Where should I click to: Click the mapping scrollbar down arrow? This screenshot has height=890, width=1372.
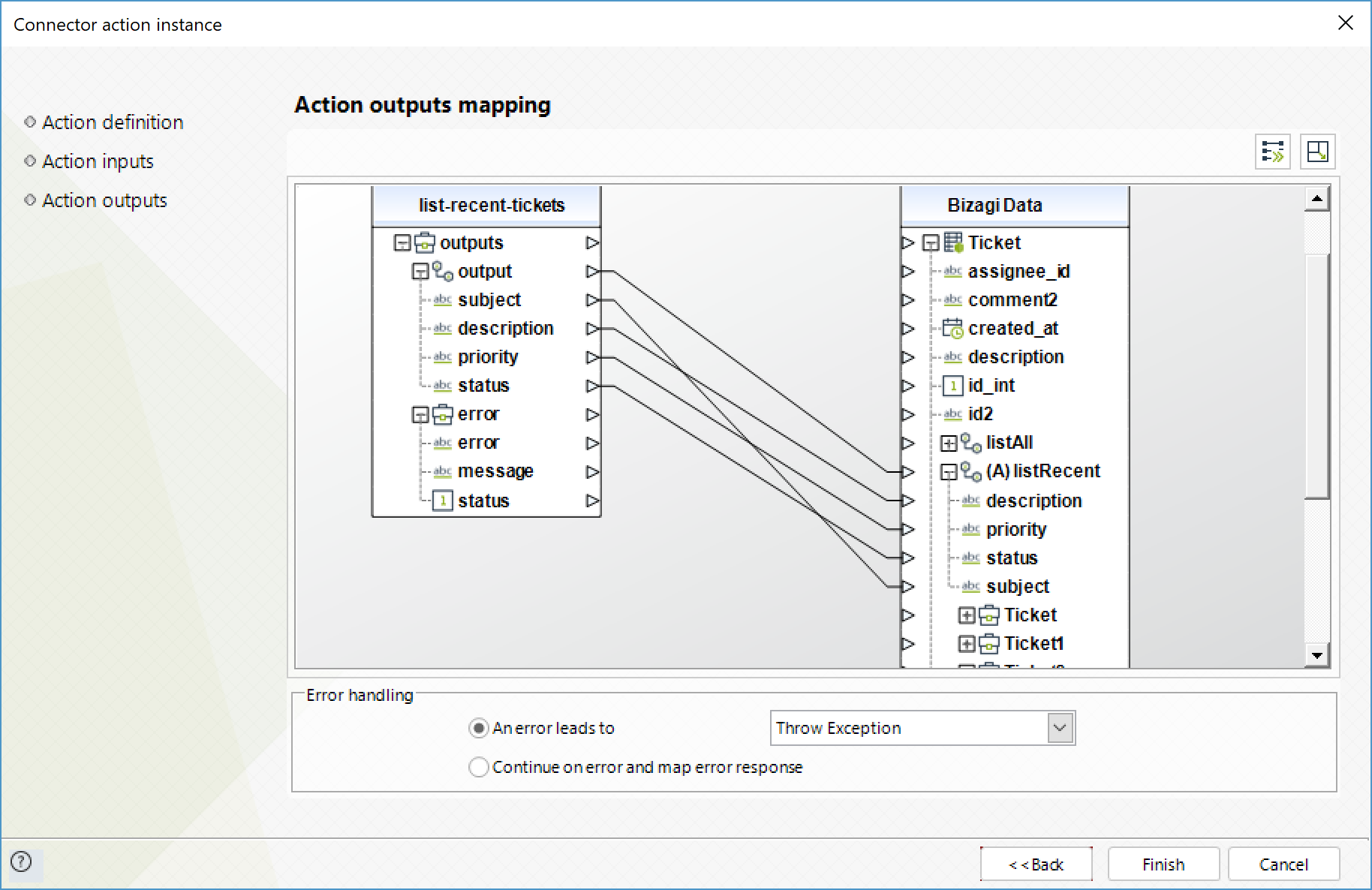click(1317, 655)
